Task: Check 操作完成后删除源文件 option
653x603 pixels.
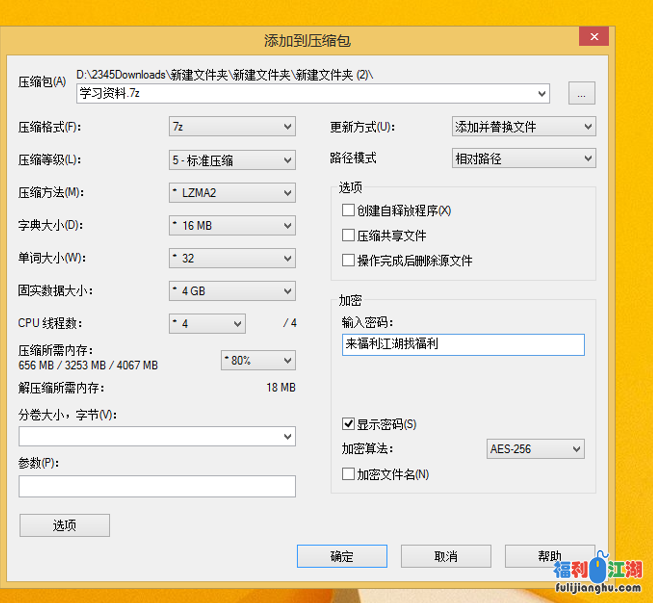Action: pos(349,260)
